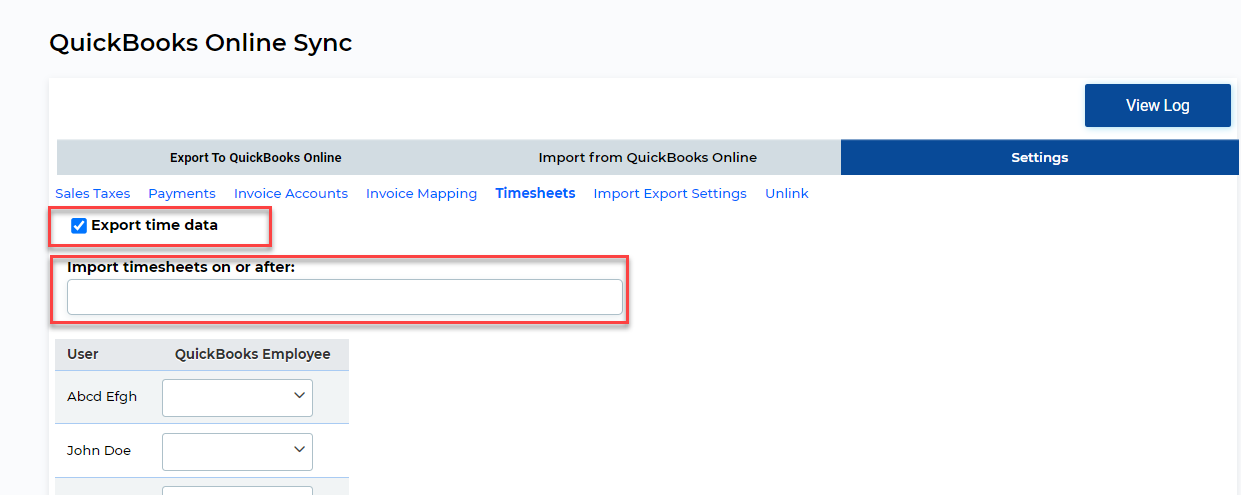Expand QuickBooks Employee dropdown for John Doe
The height and width of the screenshot is (495, 1241).
click(x=237, y=451)
